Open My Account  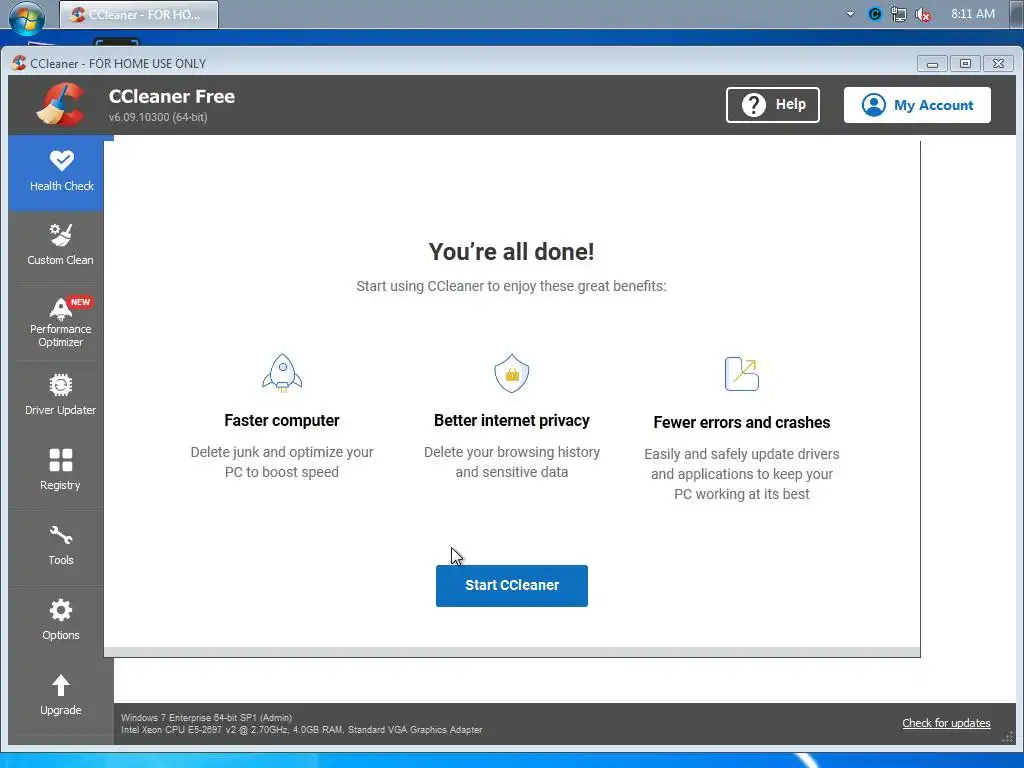point(917,104)
